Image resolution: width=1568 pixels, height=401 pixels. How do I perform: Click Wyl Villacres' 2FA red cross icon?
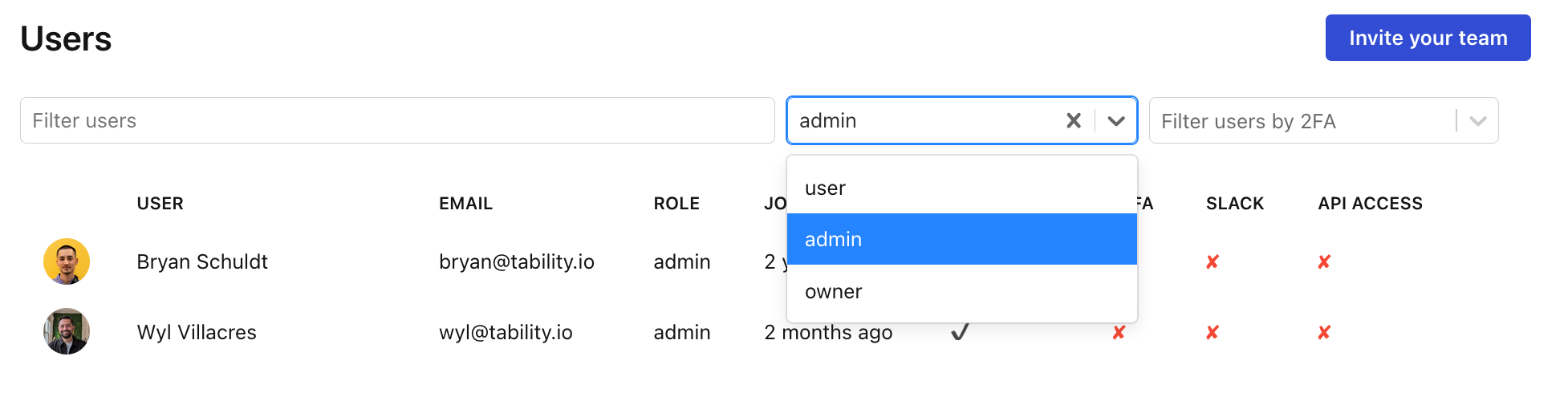pyautogui.click(x=1119, y=332)
